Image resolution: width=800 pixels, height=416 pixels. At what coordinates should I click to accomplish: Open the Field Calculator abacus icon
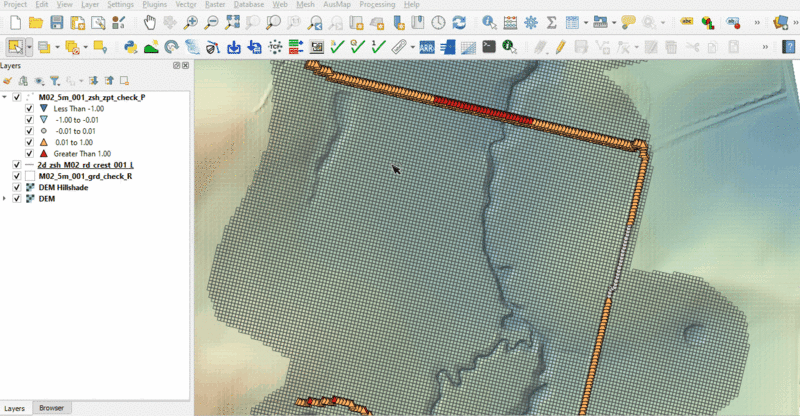(510, 21)
